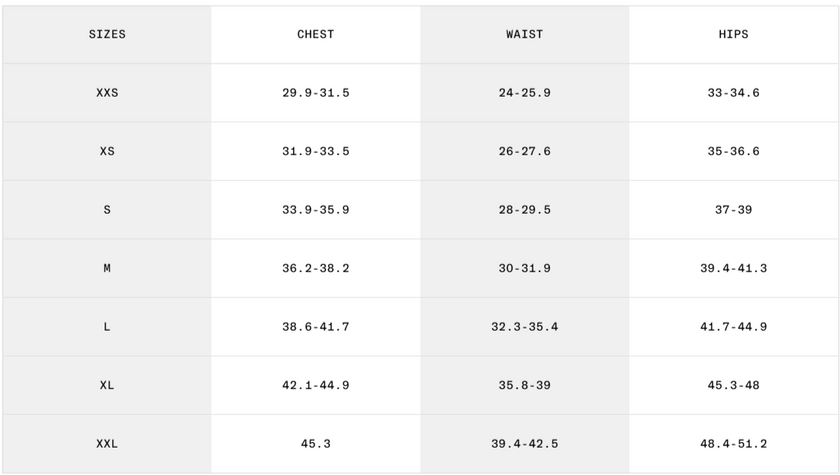The height and width of the screenshot is (475, 840).
Task: Select the XL size label
Action: 107,386
